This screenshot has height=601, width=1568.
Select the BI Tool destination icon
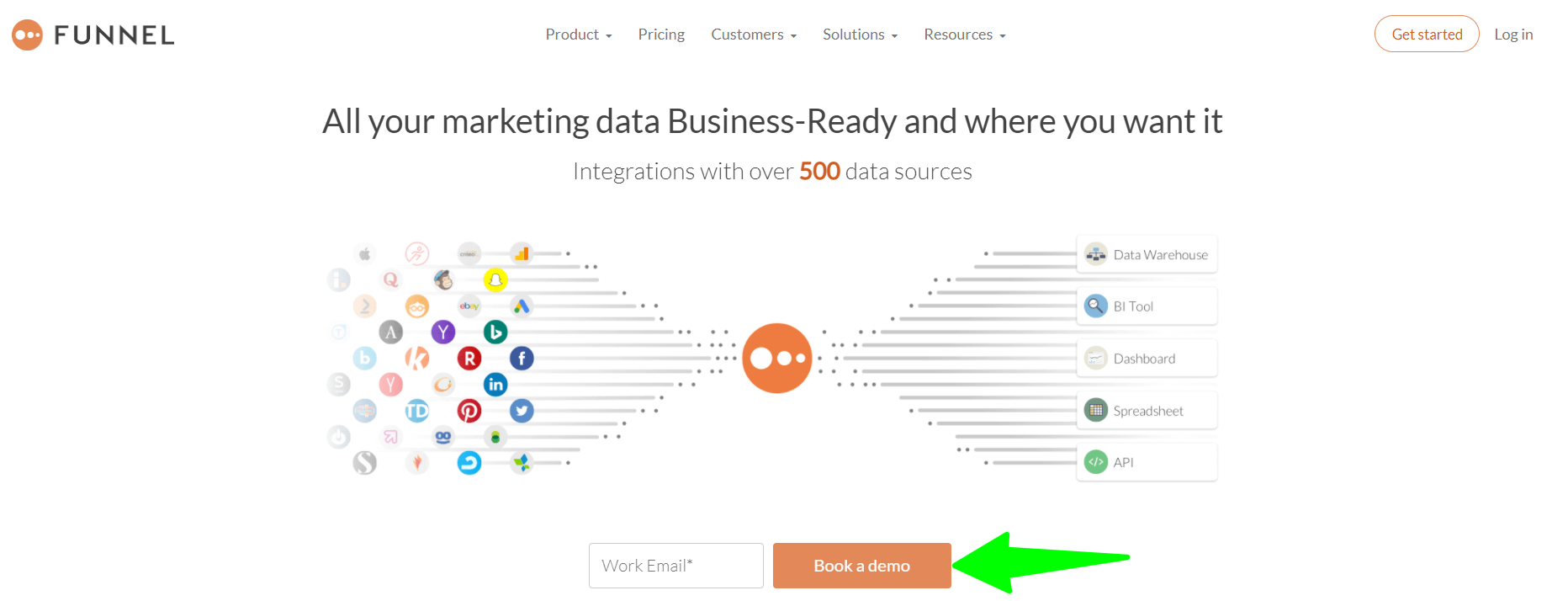1095,306
